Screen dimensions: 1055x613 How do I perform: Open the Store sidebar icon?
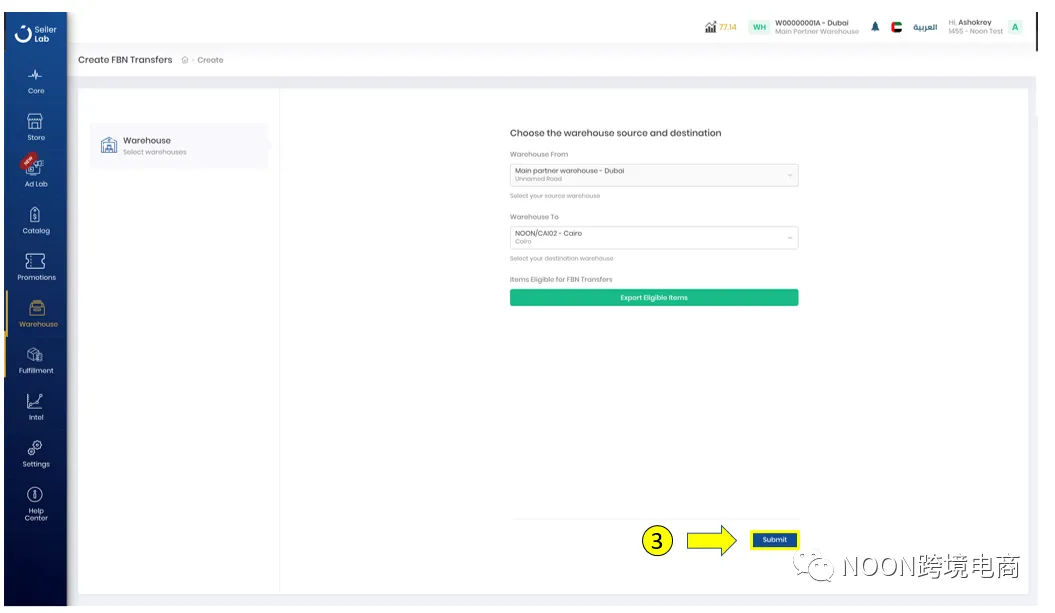pyautogui.click(x=36, y=126)
